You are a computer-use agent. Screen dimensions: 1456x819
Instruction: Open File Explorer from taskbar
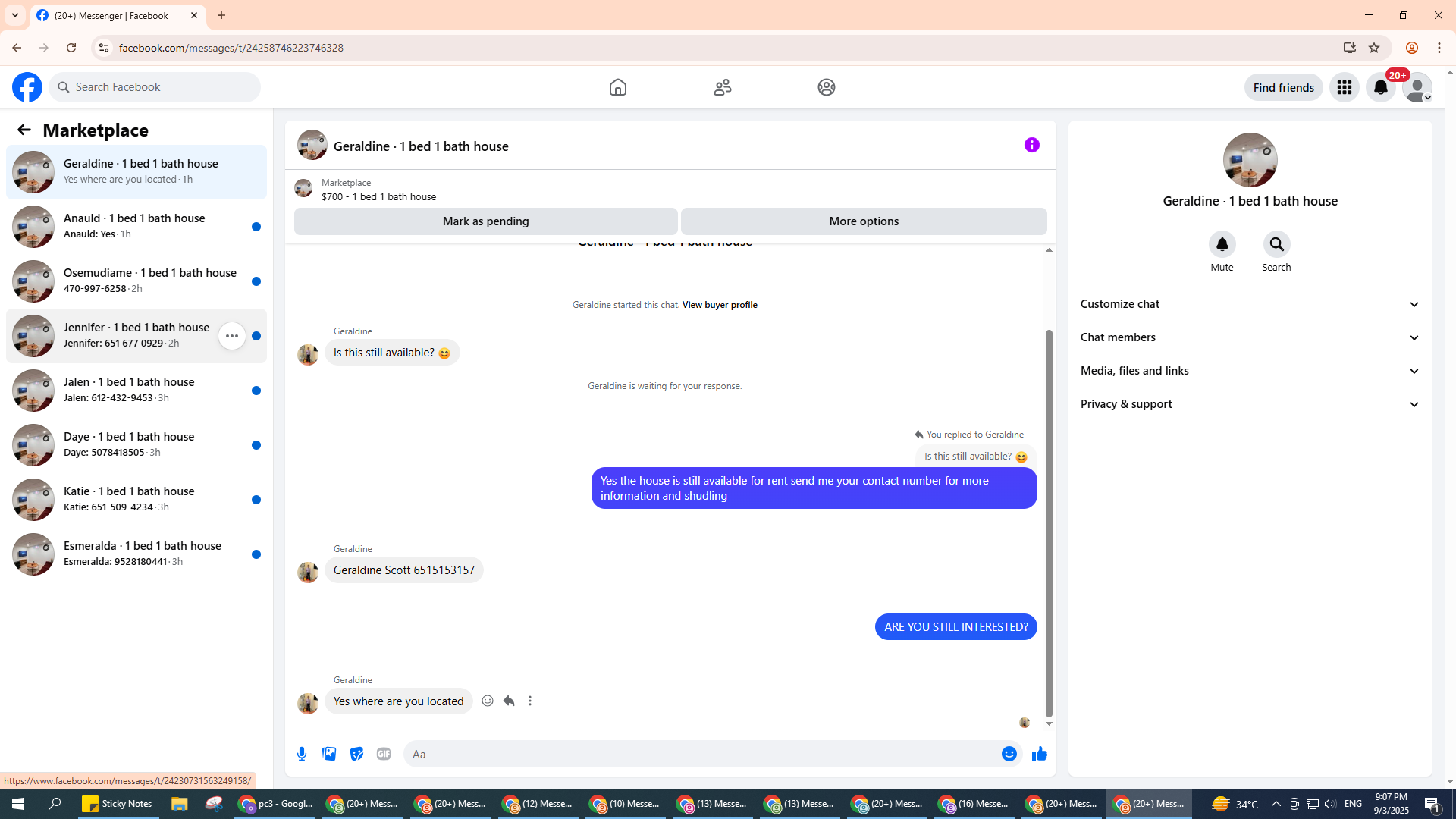pyautogui.click(x=179, y=804)
